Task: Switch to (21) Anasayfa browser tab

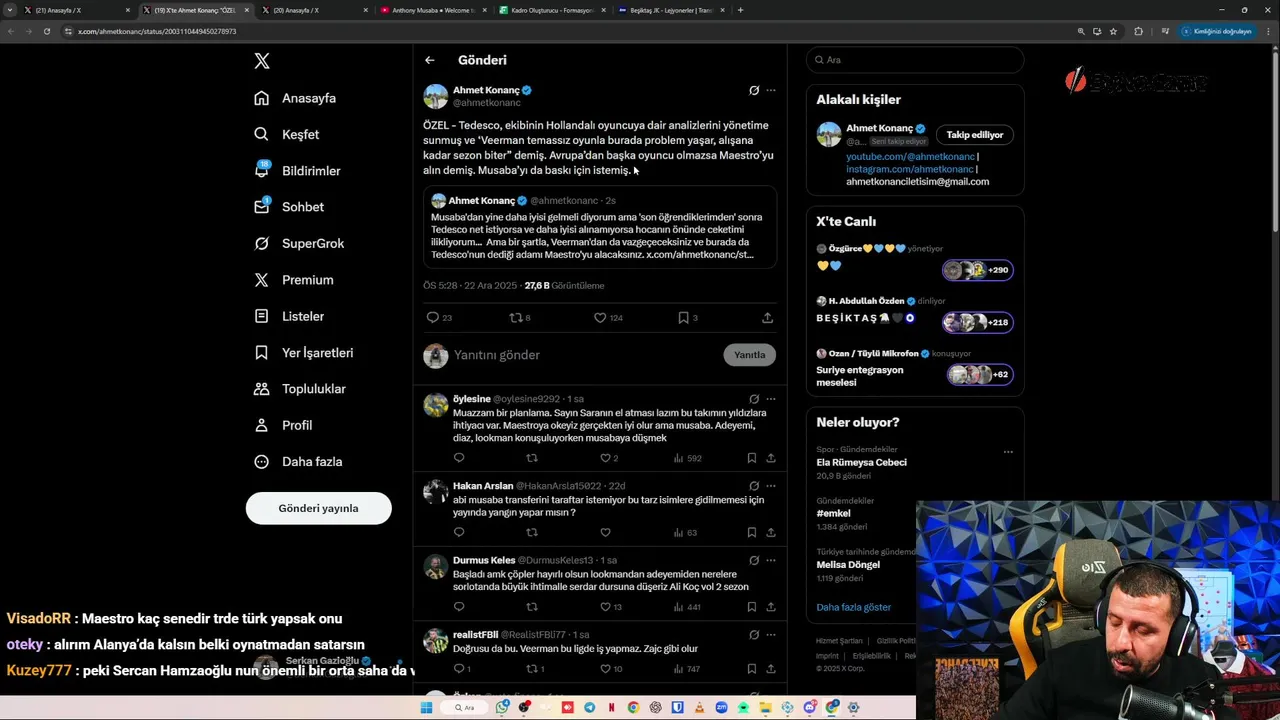Action: point(76,10)
